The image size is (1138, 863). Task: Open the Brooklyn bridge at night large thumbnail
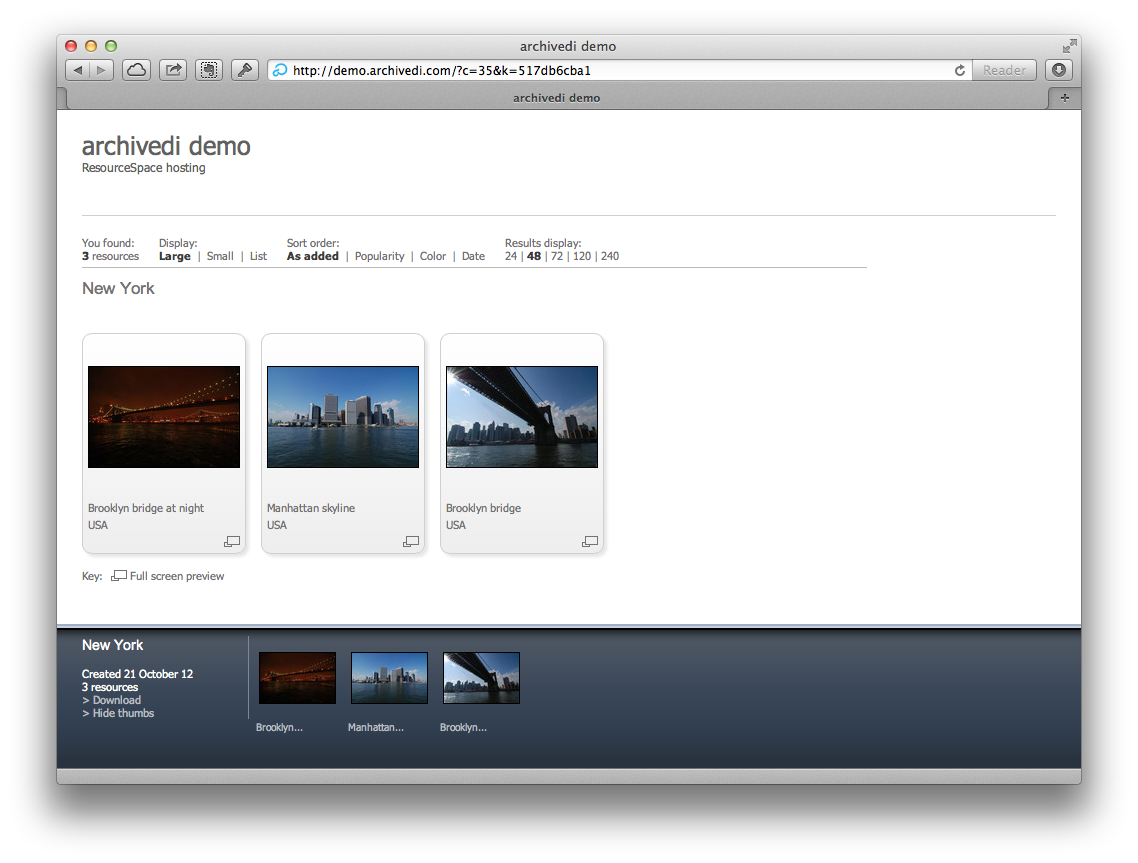click(x=164, y=417)
